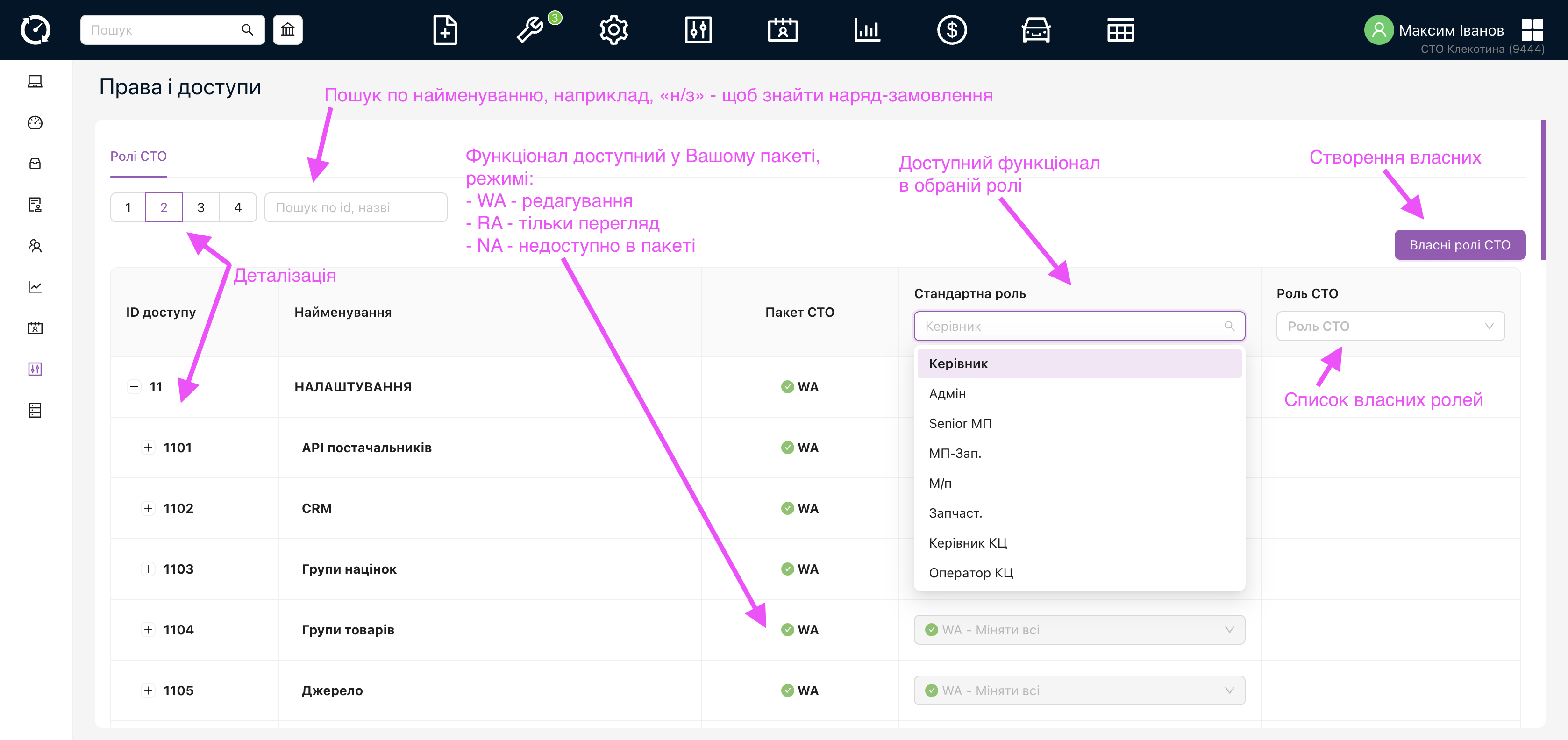This screenshot has height=740, width=1568.
Task: Click the bank building icon near search
Action: pyautogui.click(x=287, y=30)
